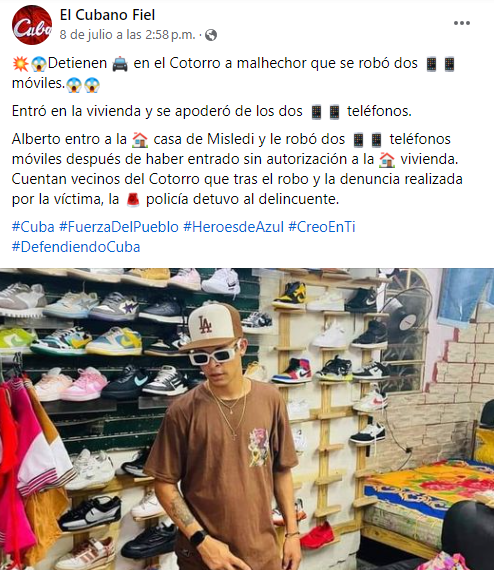Click the paragraph about Alberto and Misledi
The image size is (494, 570).
[x=237, y=169]
